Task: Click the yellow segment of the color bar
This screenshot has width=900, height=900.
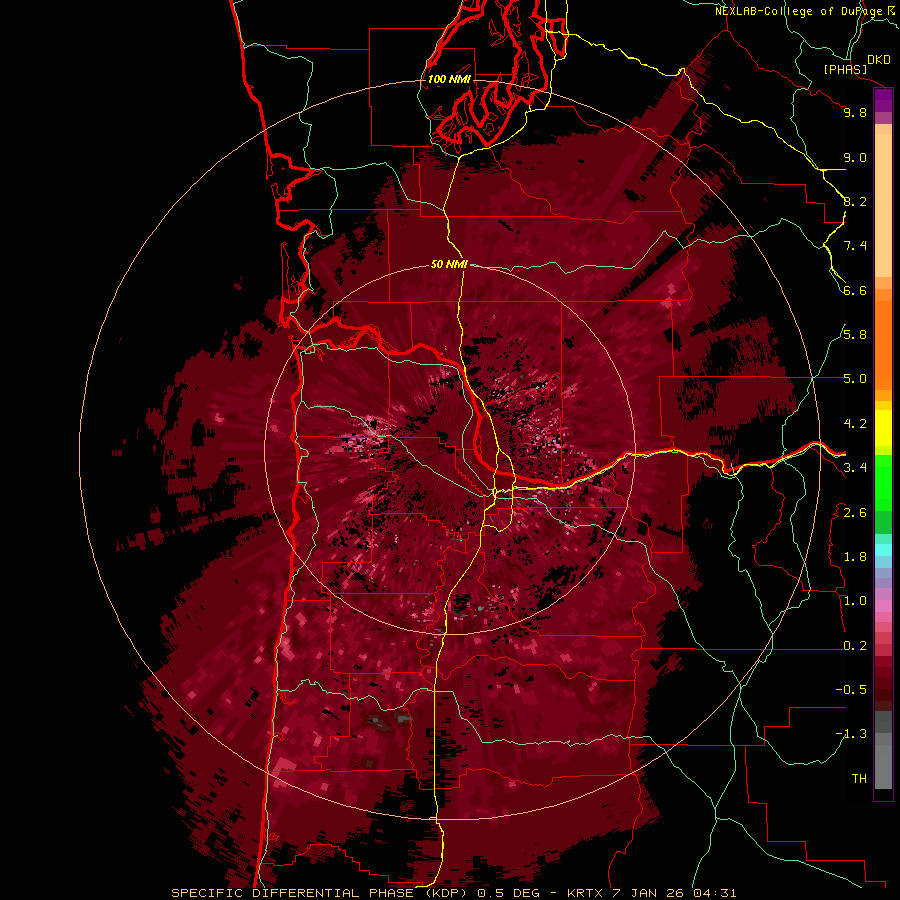Action: tap(883, 428)
